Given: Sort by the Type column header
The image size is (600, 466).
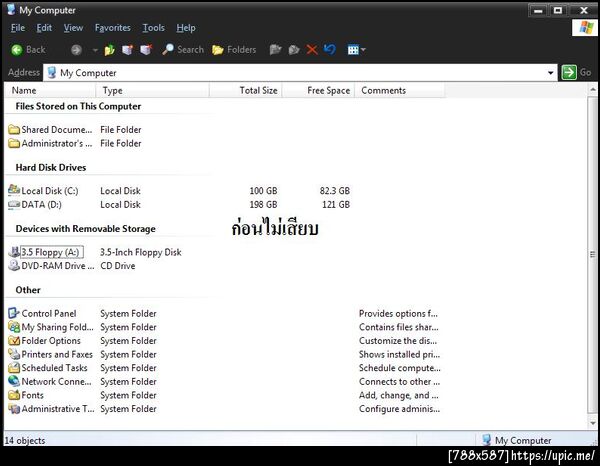Looking at the screenshot, I should (x=152, y=91).
